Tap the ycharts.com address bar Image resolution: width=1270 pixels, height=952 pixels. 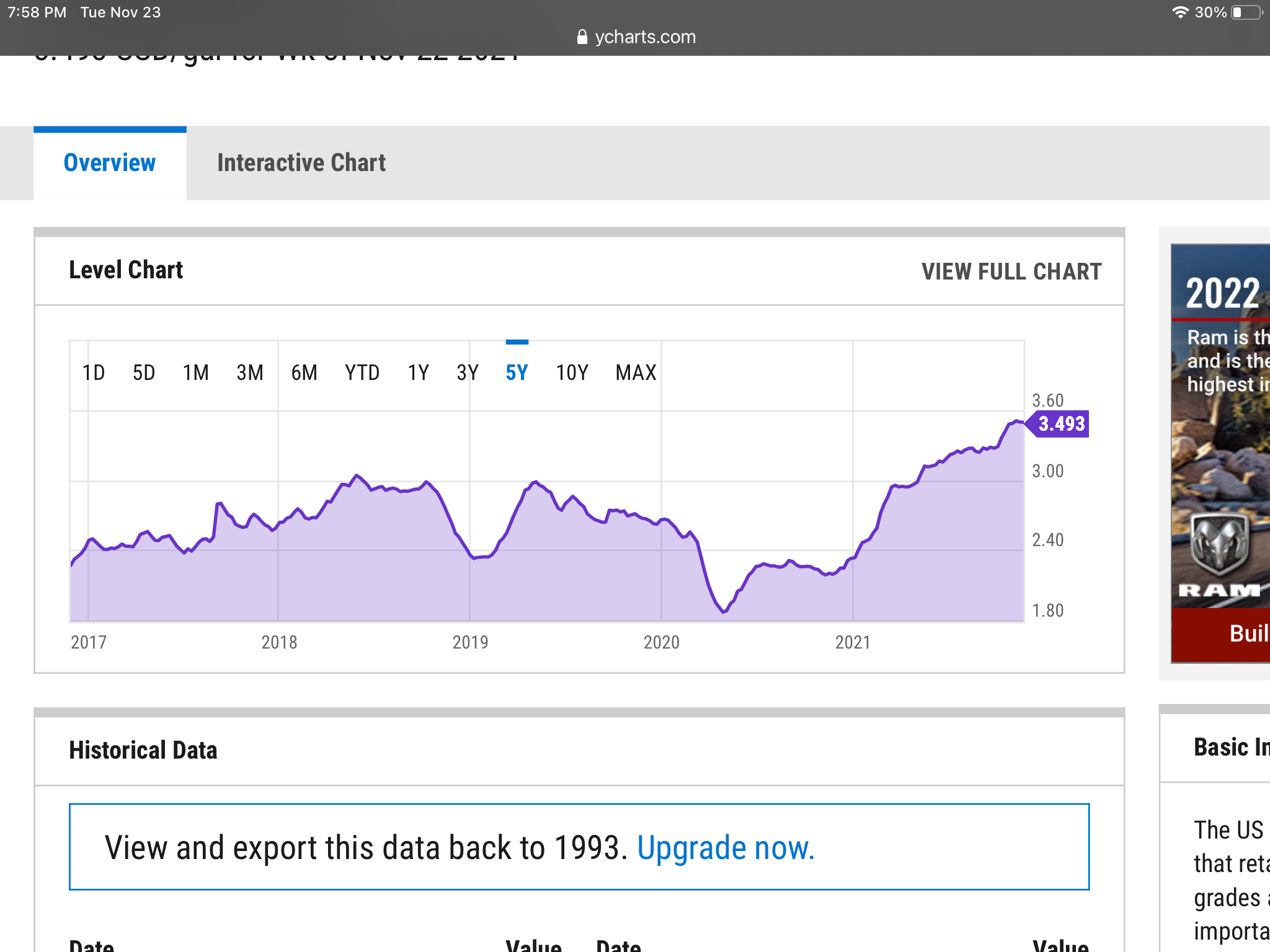coord(645,37)
